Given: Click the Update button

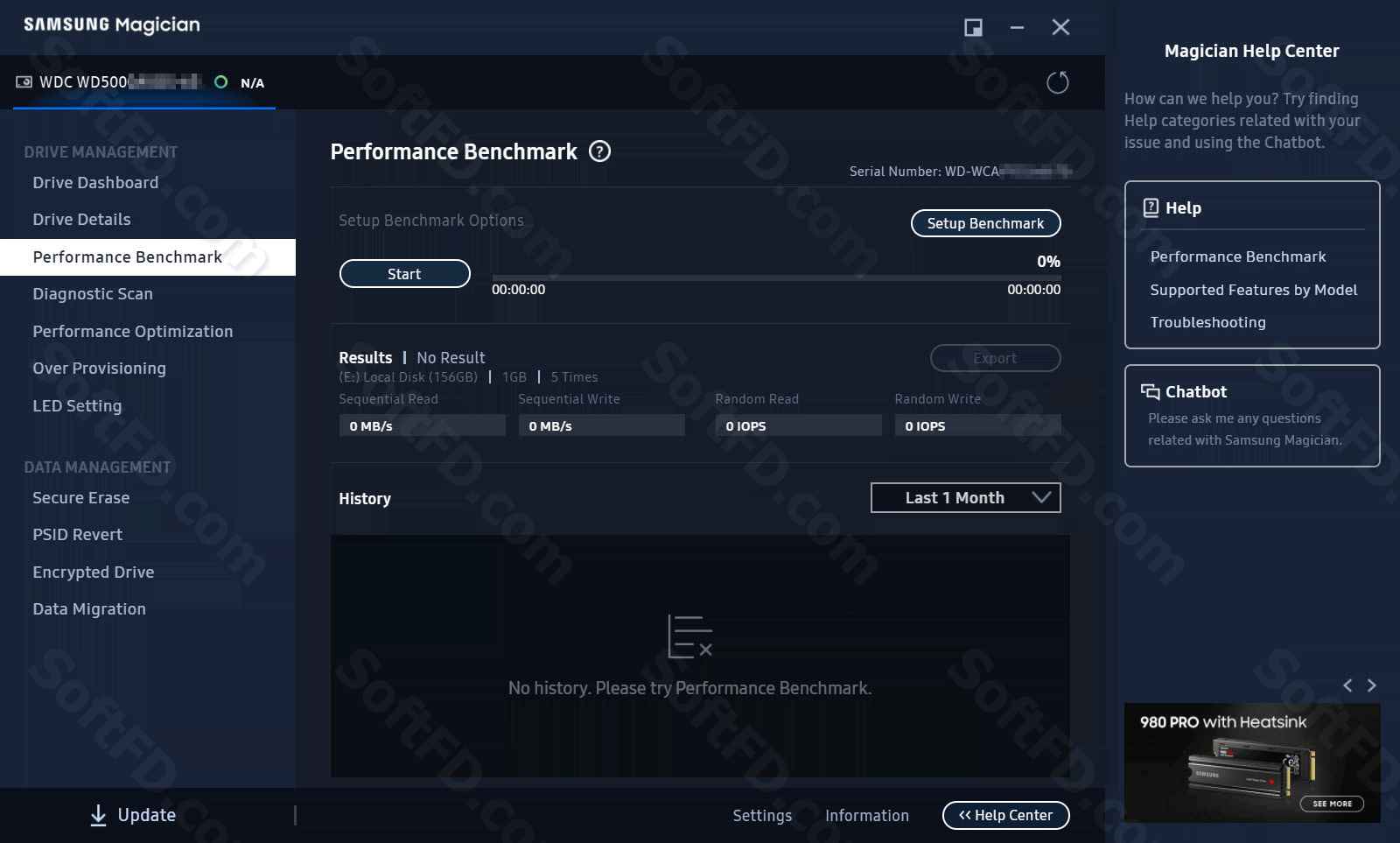Looking at the screenshot, I should click(133, 816).
